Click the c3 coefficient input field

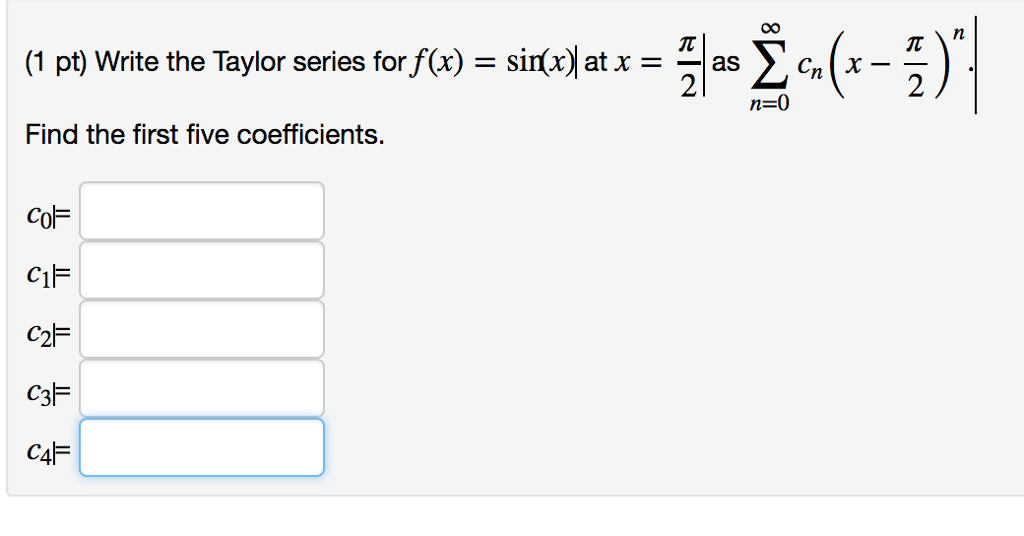point(202,388)
